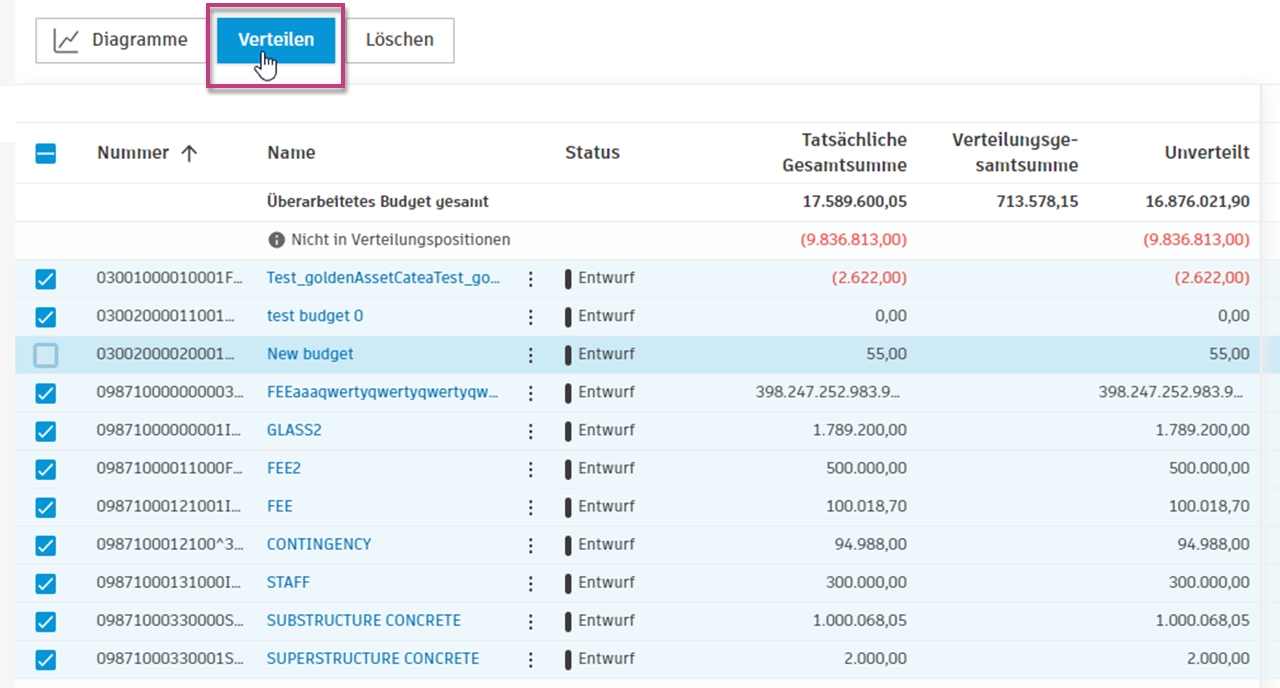1280x688 pixels.
Task: Check the New budget row checkbox
Action: [x=46, y=355]
